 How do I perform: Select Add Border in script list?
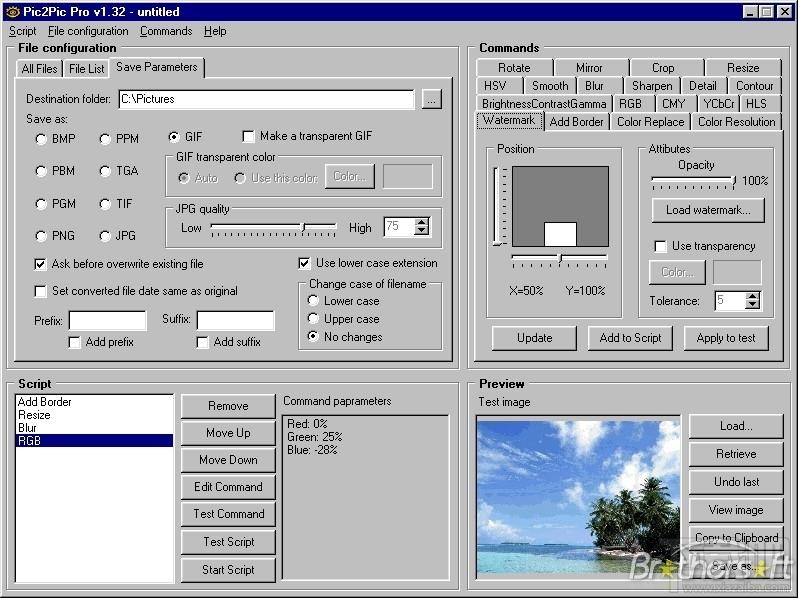[x=95, y=402]
